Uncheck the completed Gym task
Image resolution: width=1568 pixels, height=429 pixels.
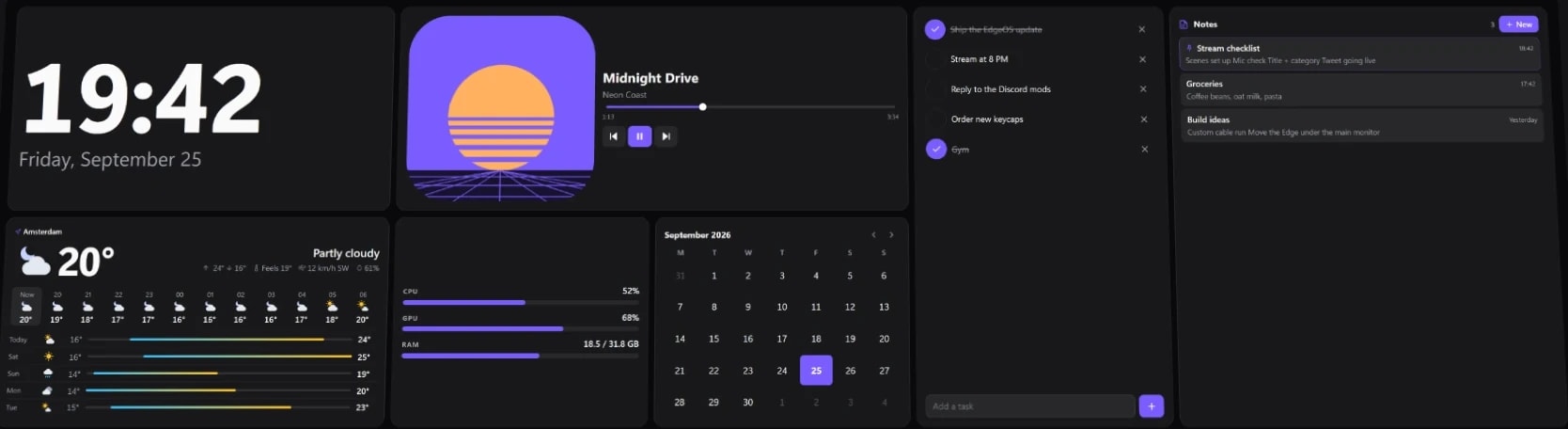click(x=935, y=149)
